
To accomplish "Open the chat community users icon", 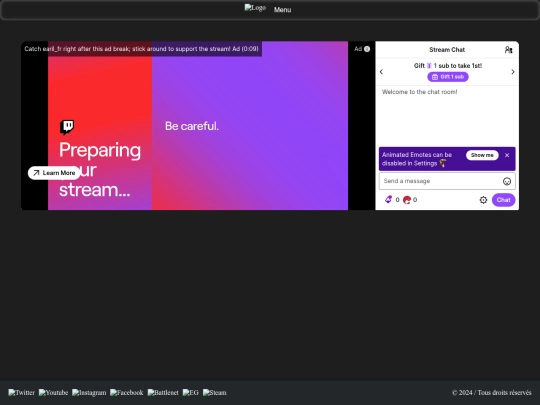I will coord(508,50).
